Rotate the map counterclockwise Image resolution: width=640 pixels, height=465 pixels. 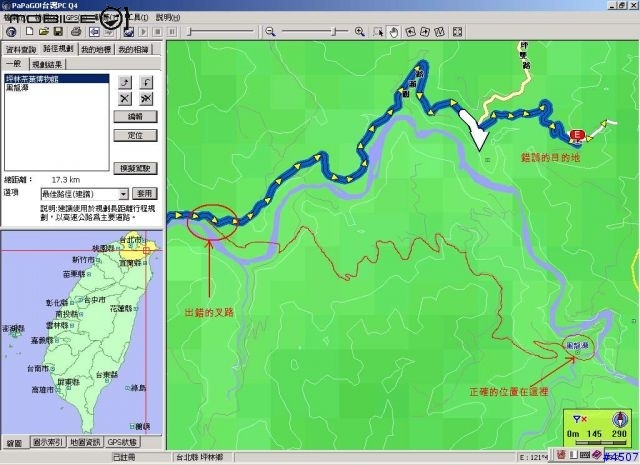411,32
